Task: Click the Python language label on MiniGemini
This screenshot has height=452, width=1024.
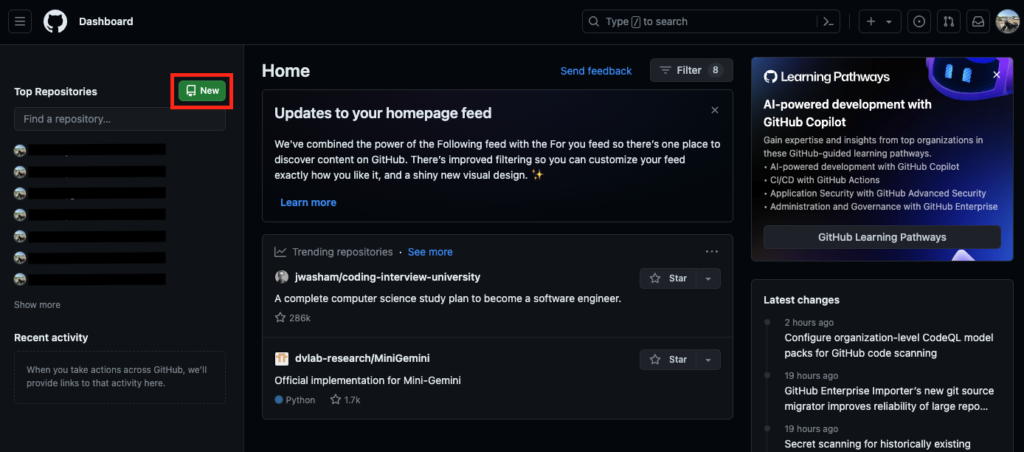Action: point(295,400)
